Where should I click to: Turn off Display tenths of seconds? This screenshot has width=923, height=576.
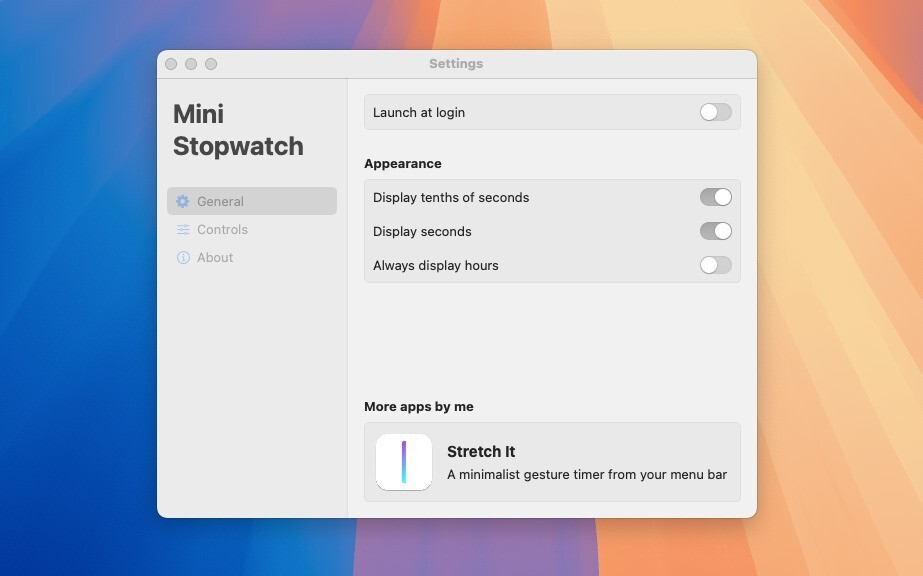pyautogui.click(x=715, y=197)
